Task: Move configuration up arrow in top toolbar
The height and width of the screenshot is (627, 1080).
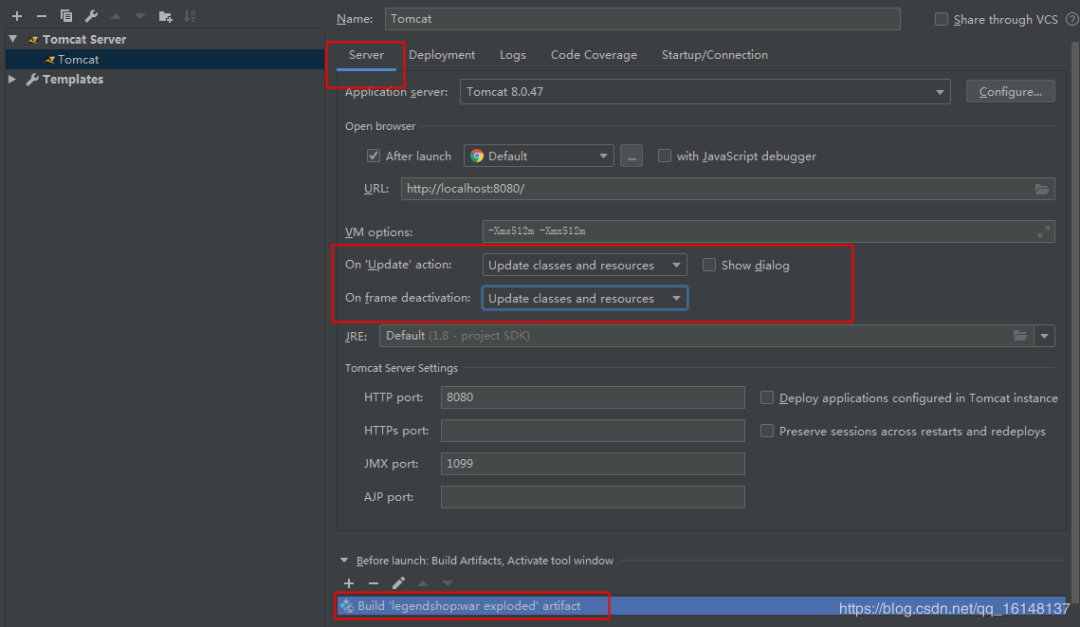Action: click(116, 16)
